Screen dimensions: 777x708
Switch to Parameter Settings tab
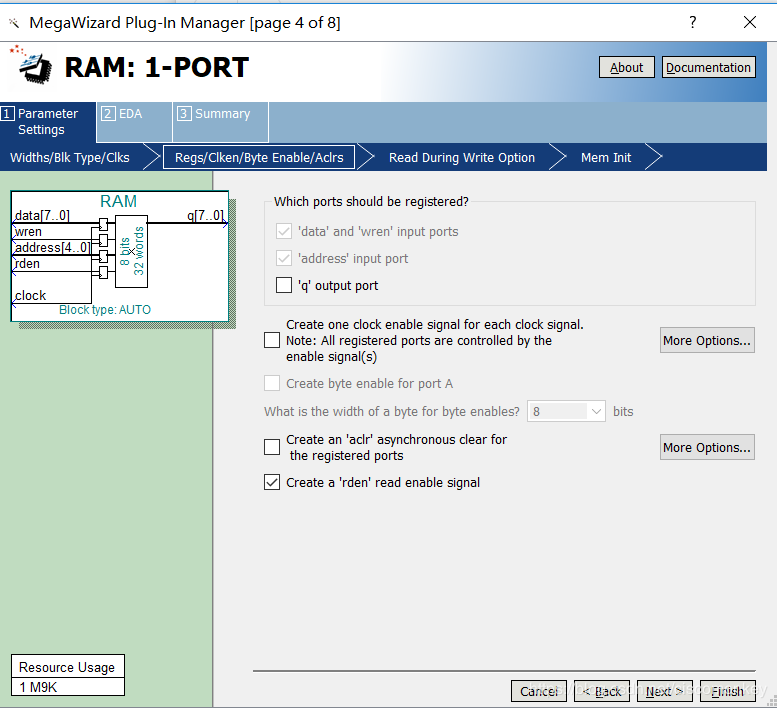point(48,122)
